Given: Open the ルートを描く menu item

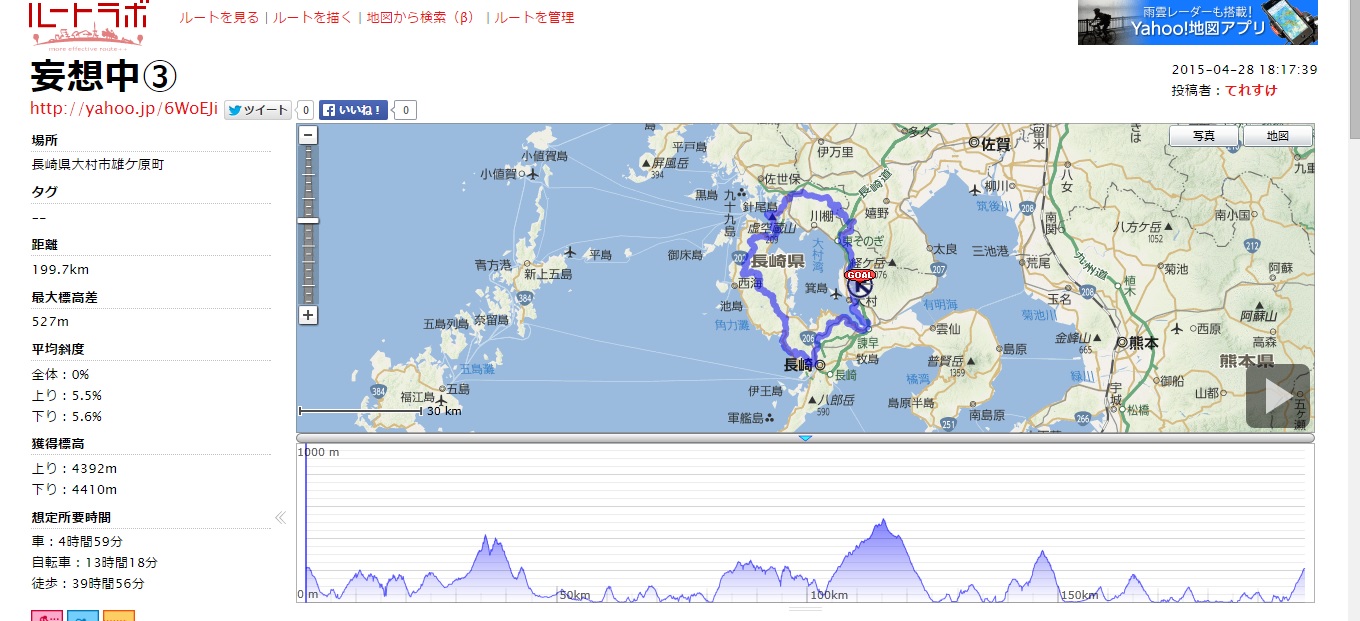Looking at the screenshot, I should [312, 17].
